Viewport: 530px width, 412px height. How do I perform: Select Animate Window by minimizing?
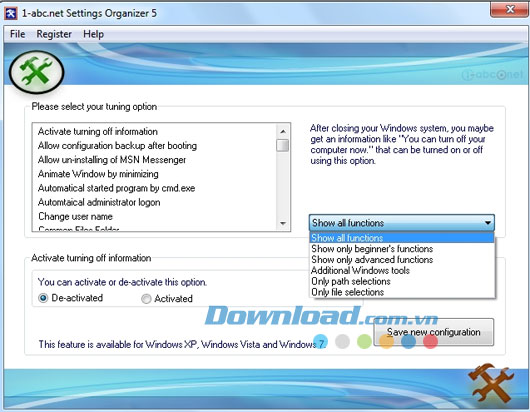154,174
